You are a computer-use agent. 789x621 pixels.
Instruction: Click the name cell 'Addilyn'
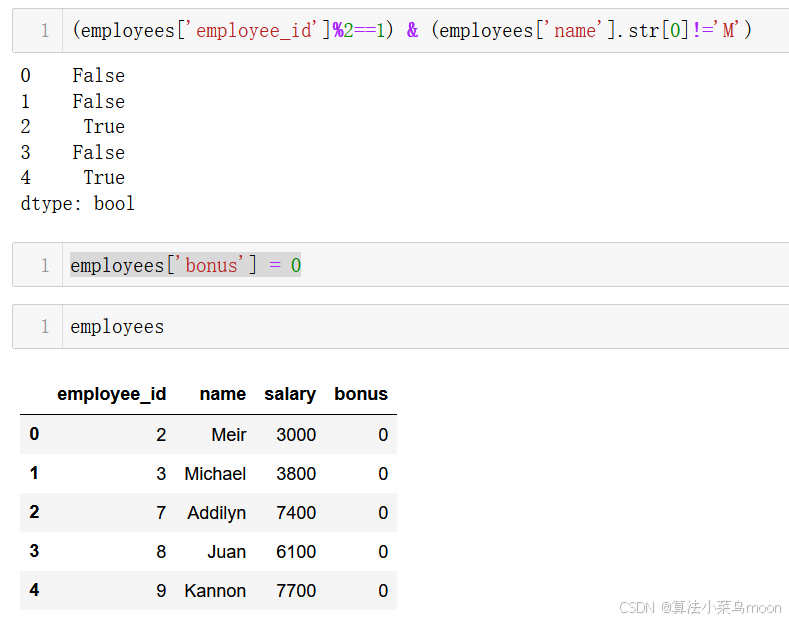point(216,513)
